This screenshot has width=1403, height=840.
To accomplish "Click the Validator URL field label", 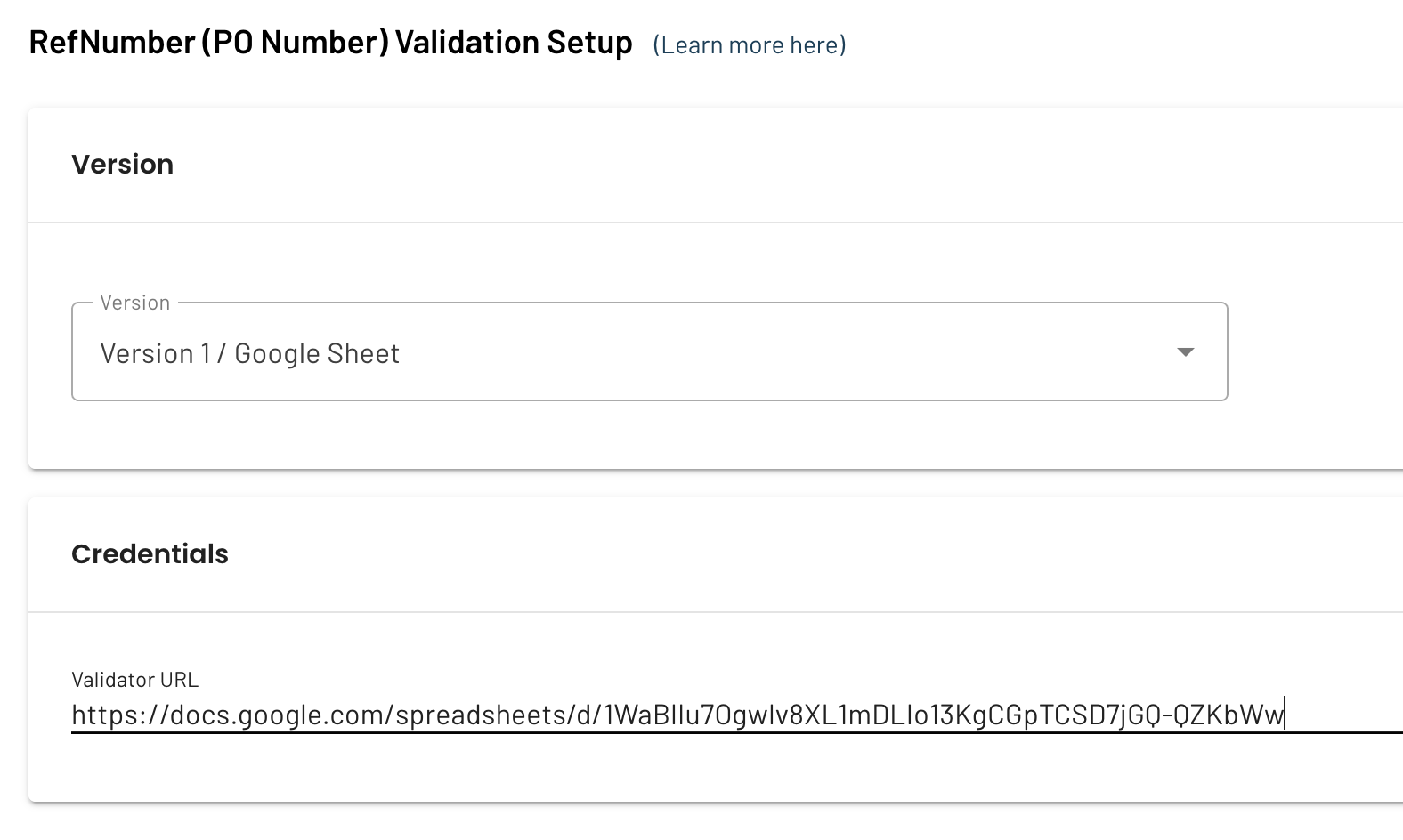I will coord(134,680).
